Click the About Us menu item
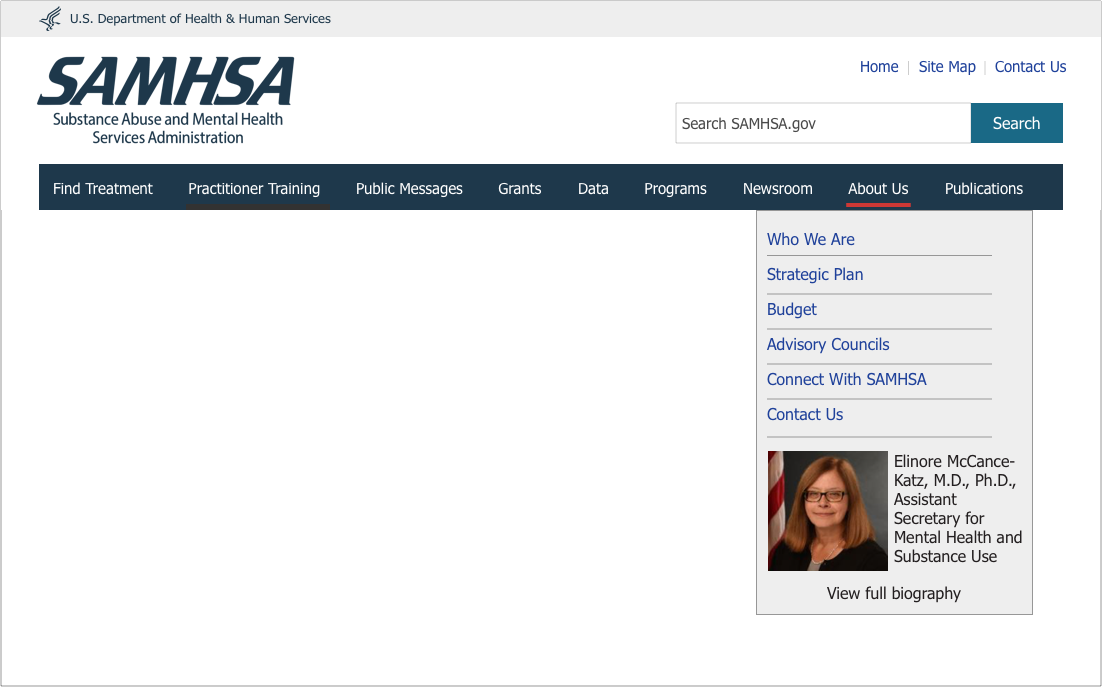1102x687 pixels. click(x=878, y=188)
